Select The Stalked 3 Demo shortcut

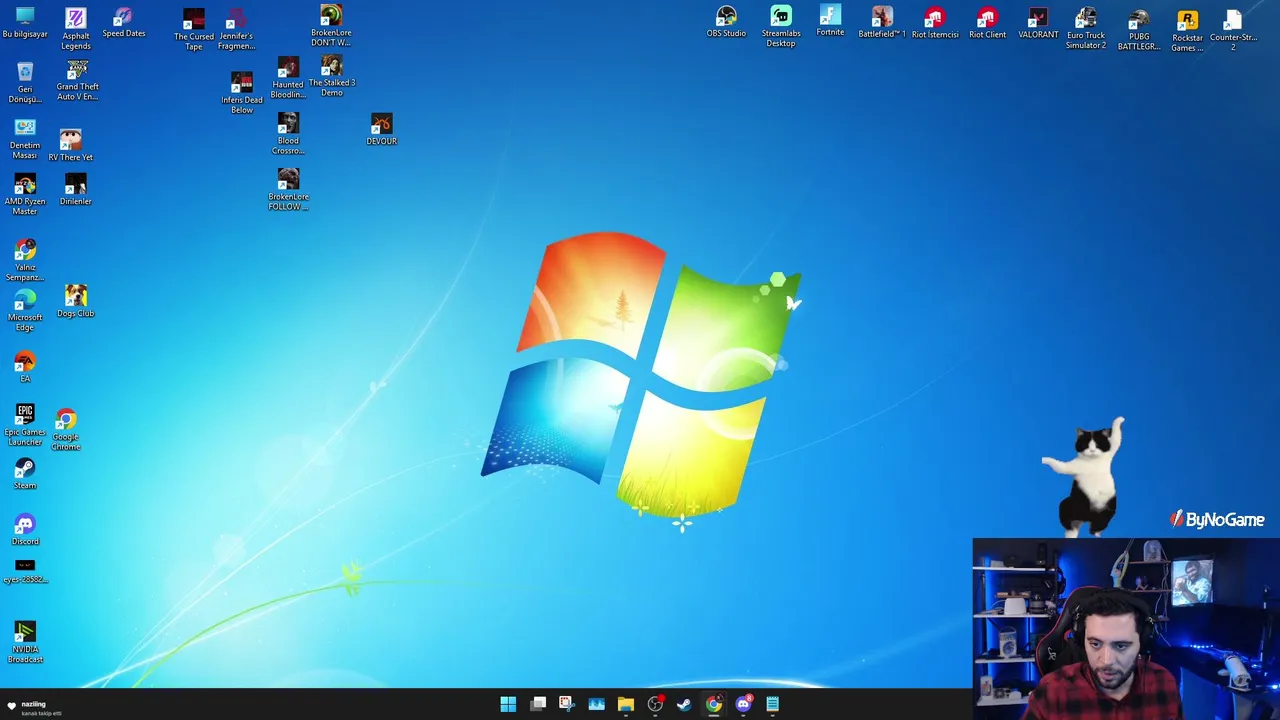click(332, 76)
